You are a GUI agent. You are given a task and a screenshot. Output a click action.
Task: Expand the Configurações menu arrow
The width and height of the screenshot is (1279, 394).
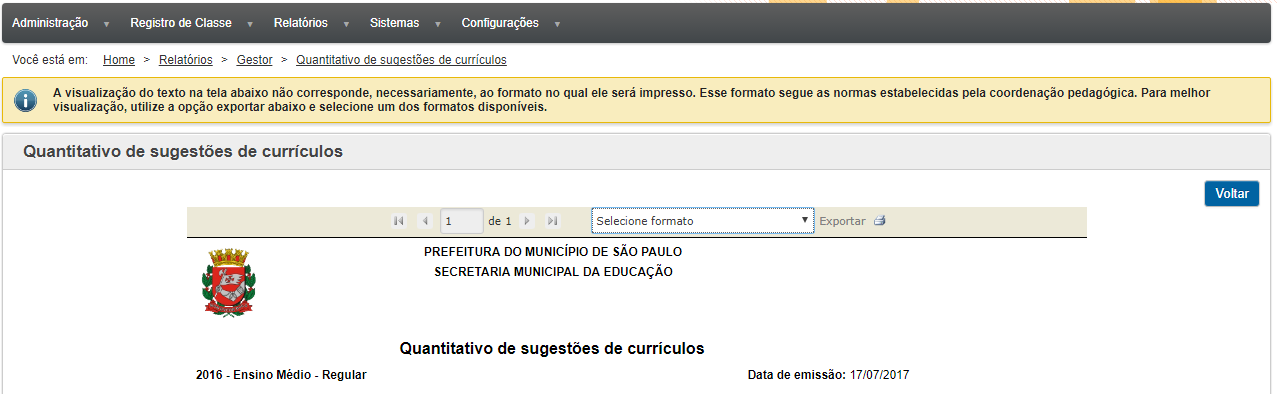click(x=556, y=24)
